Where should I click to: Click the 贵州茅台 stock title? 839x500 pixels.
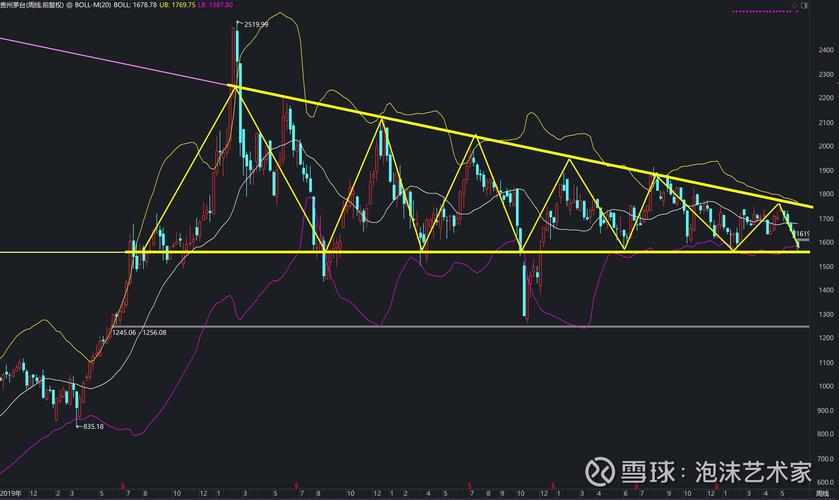[32, 5]
